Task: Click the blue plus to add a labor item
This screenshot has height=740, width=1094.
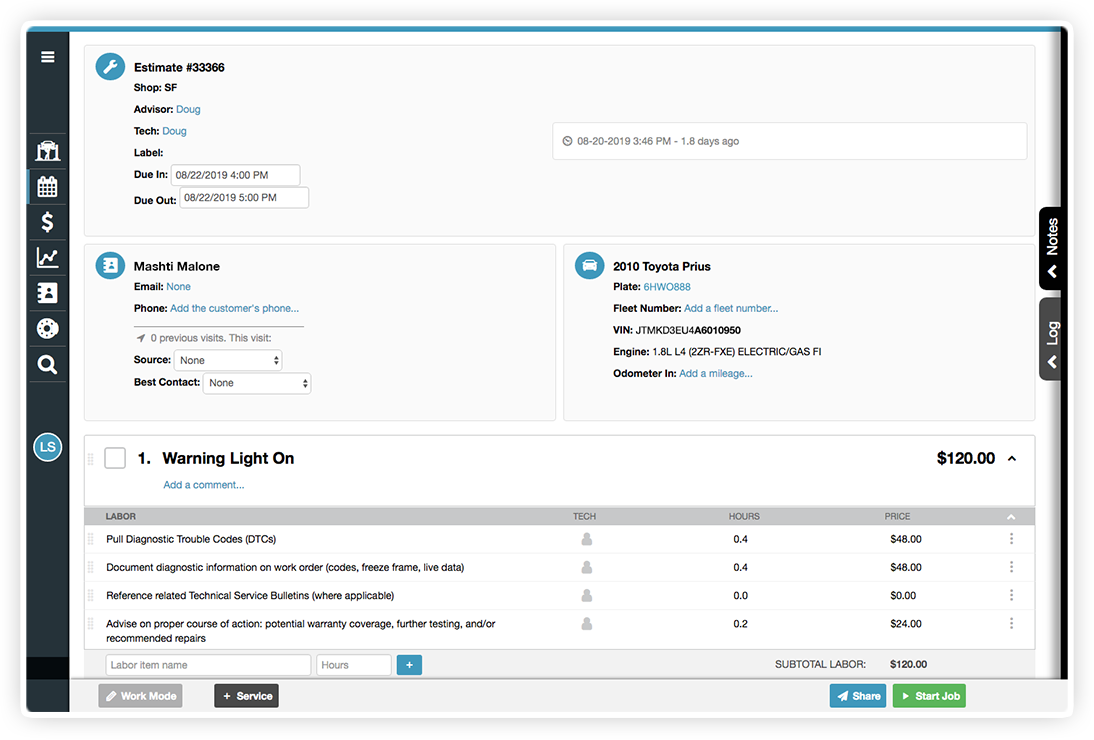Action: (409, 664)
